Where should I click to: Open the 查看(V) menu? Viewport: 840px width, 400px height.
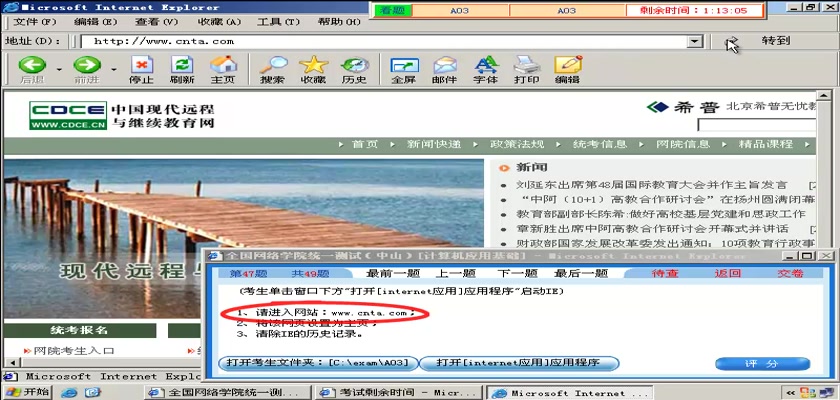(156, 22)
